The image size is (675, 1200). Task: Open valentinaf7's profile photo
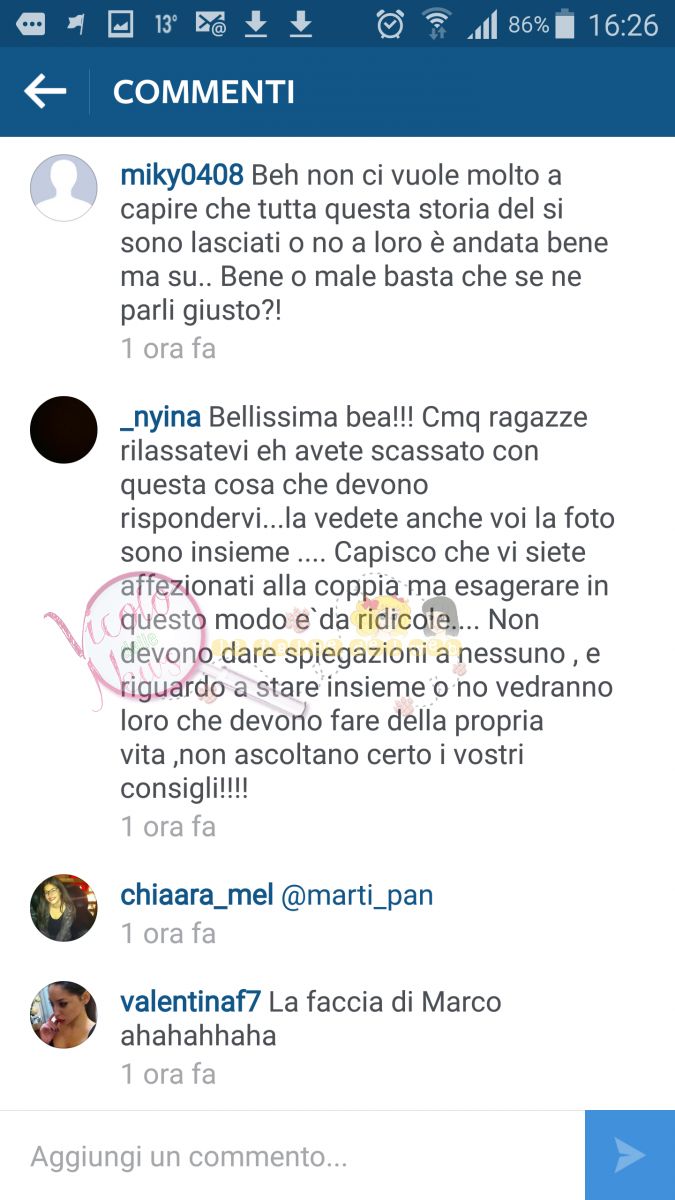pos(64,1014)
